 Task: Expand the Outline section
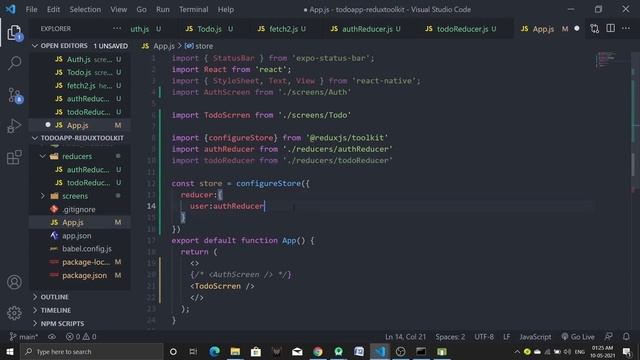(x=35, y=297)
